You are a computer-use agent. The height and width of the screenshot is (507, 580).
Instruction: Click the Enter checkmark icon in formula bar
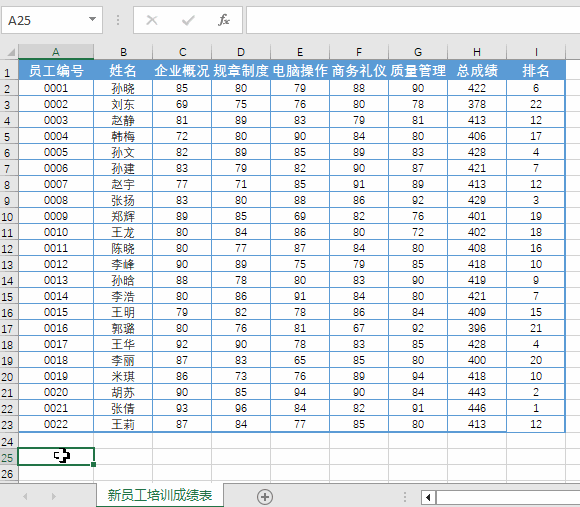(x=188, y=20)
